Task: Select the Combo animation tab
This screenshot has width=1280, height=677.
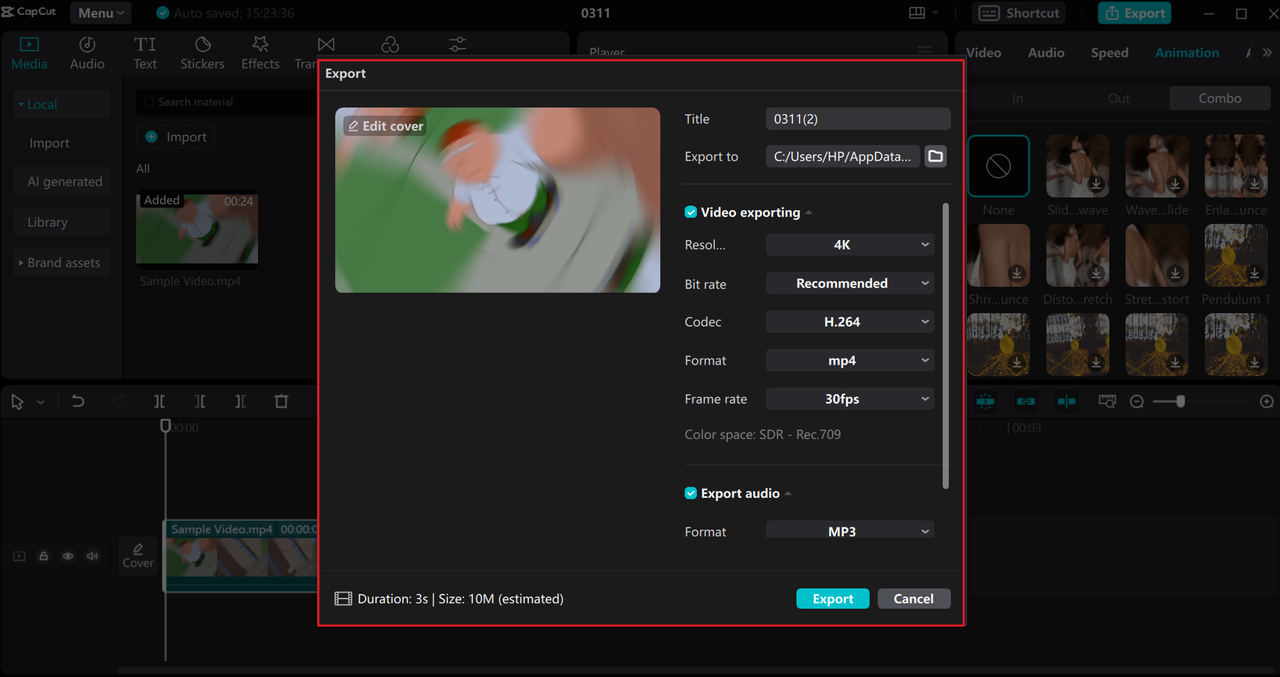Action: (x=1220, y=98)
